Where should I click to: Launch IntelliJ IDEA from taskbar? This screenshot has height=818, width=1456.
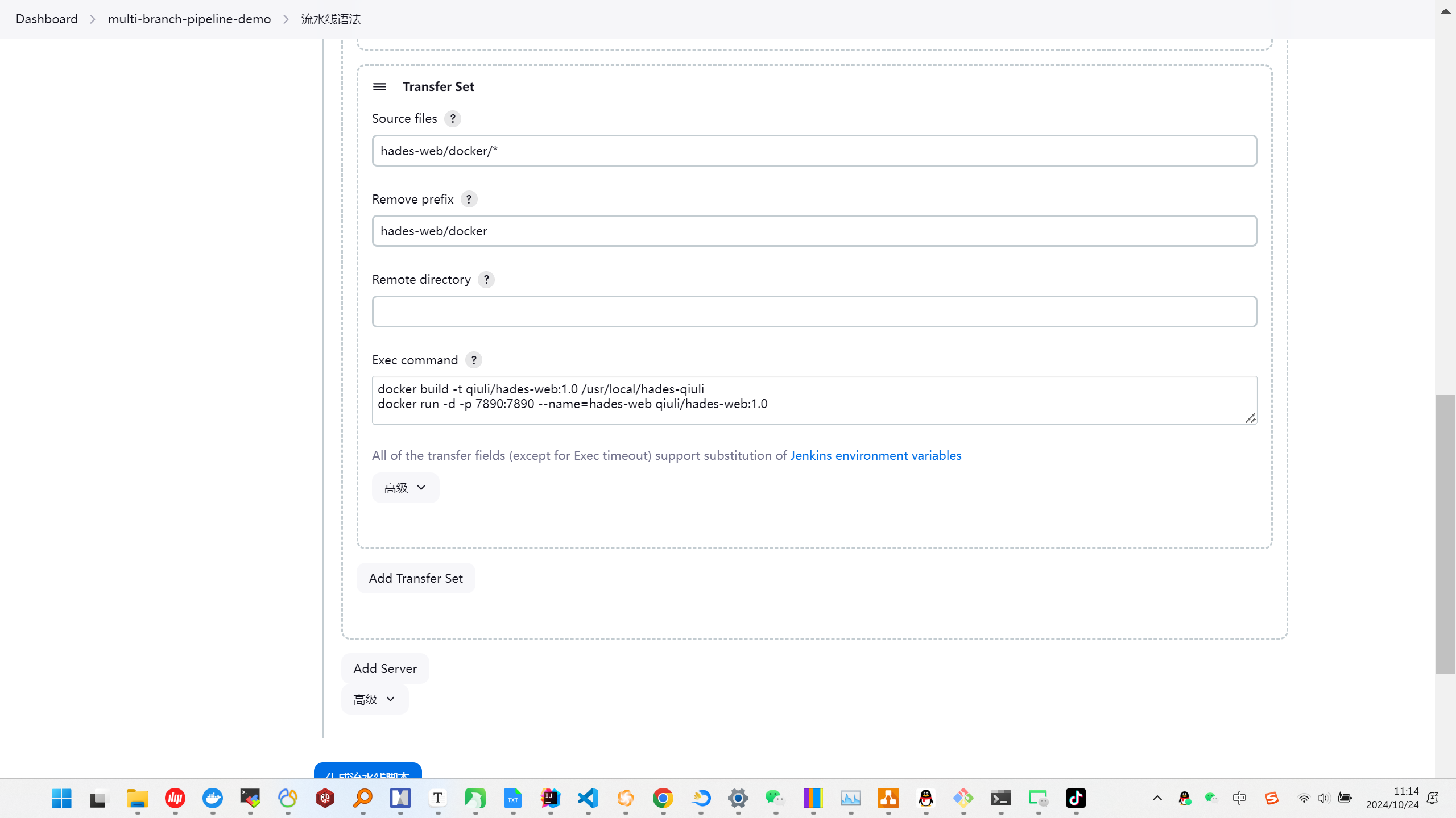coord(550,798)
